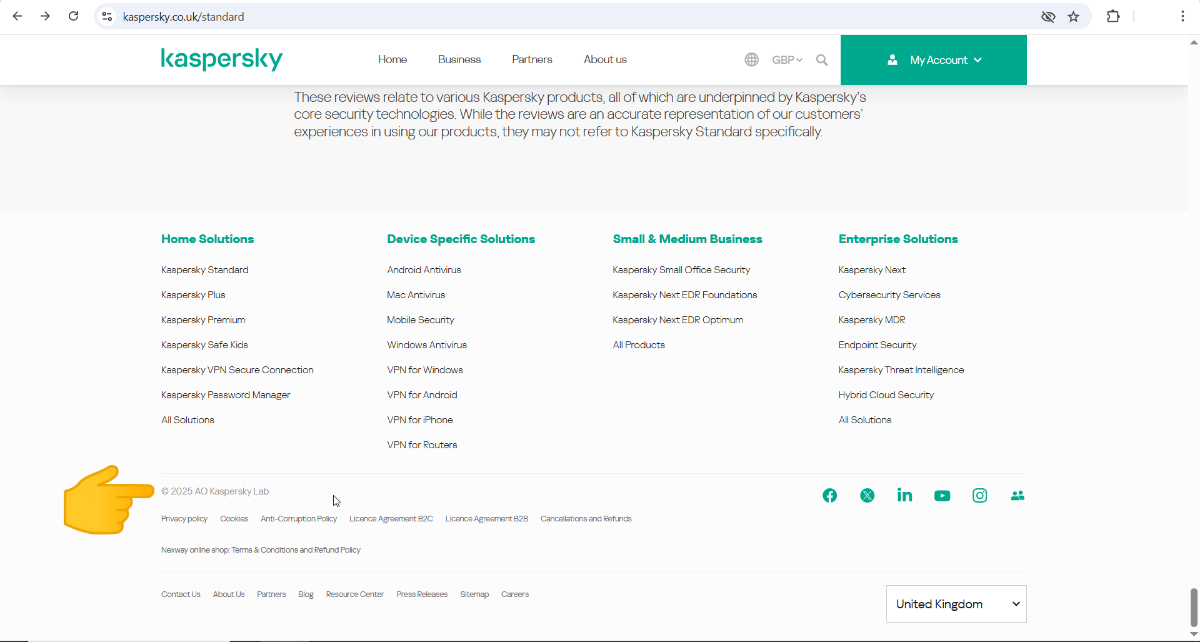1200x642 pixels.
Task: Click the page vertical scrollbar thumb
Action: (1193, 605)
